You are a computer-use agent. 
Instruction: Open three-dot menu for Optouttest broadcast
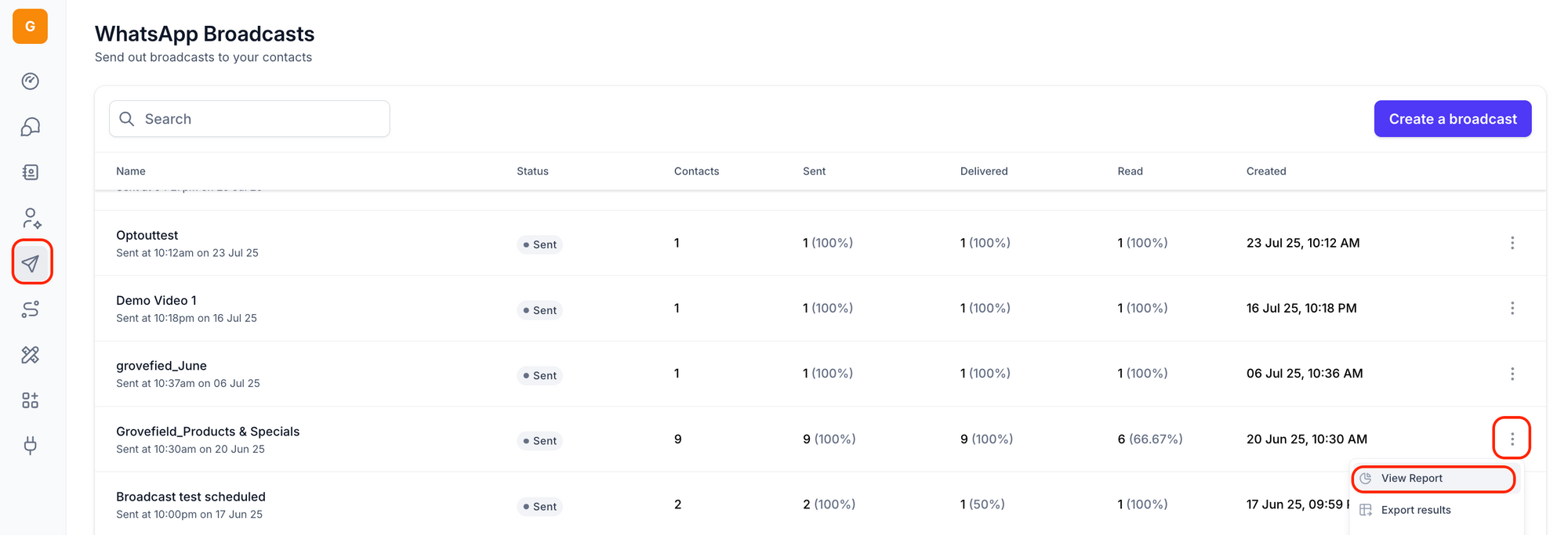pos(1512,243)
